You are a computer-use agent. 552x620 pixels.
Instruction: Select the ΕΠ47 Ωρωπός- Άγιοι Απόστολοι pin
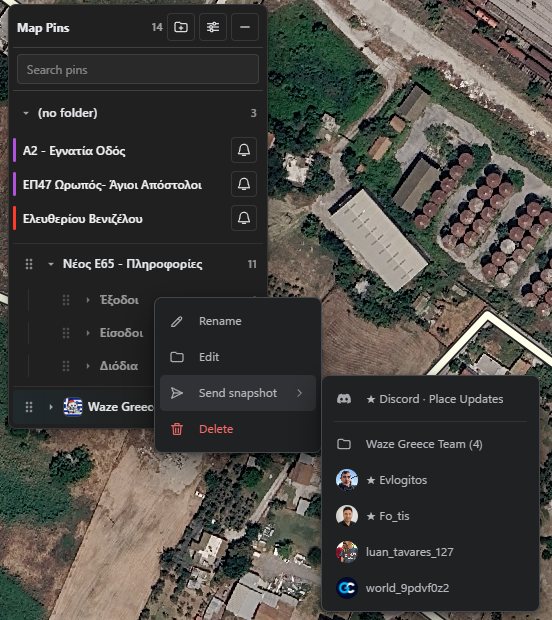[112, 185]
